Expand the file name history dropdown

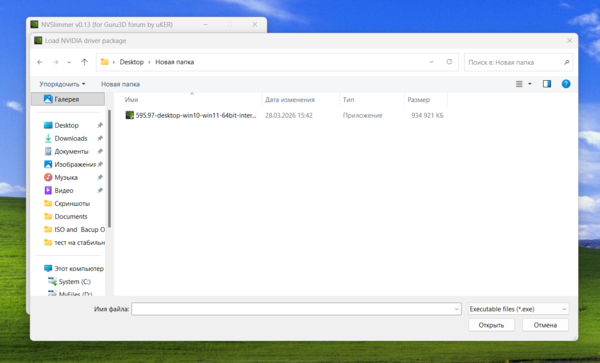click(x=457, y=309)
